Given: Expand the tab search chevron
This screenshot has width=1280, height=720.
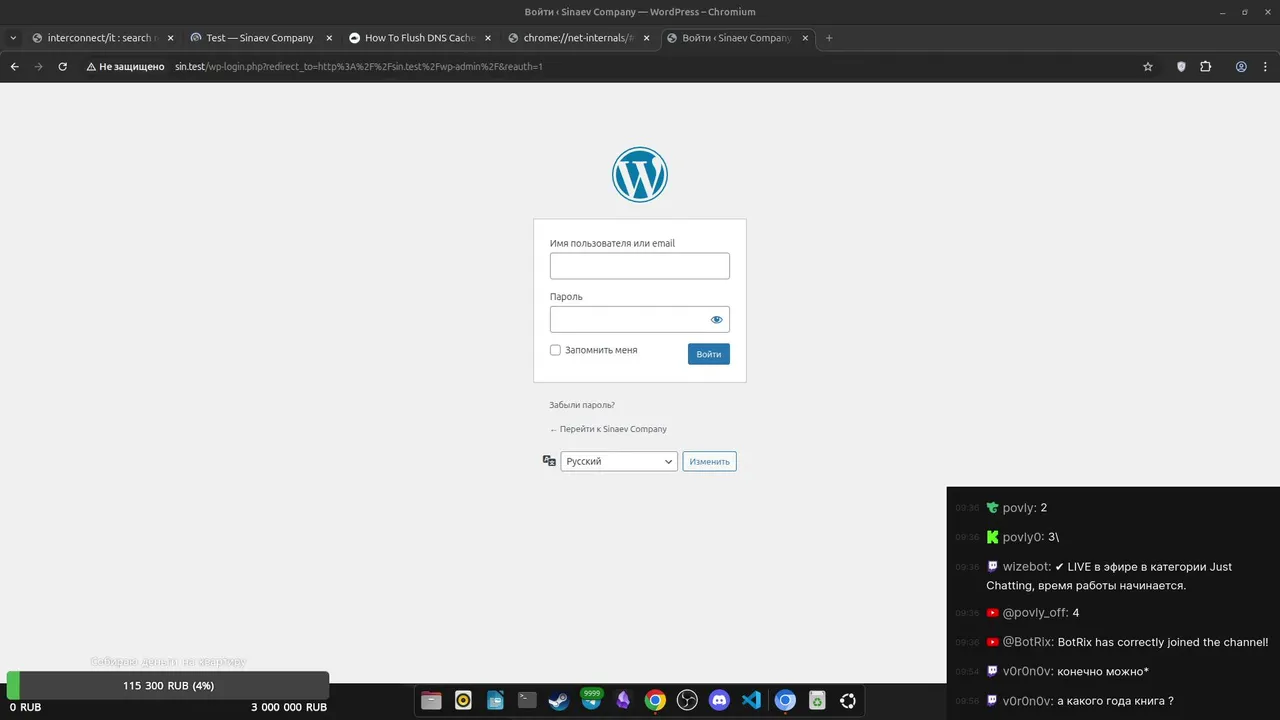Looking at the screenshot, I should coord(13,38).
